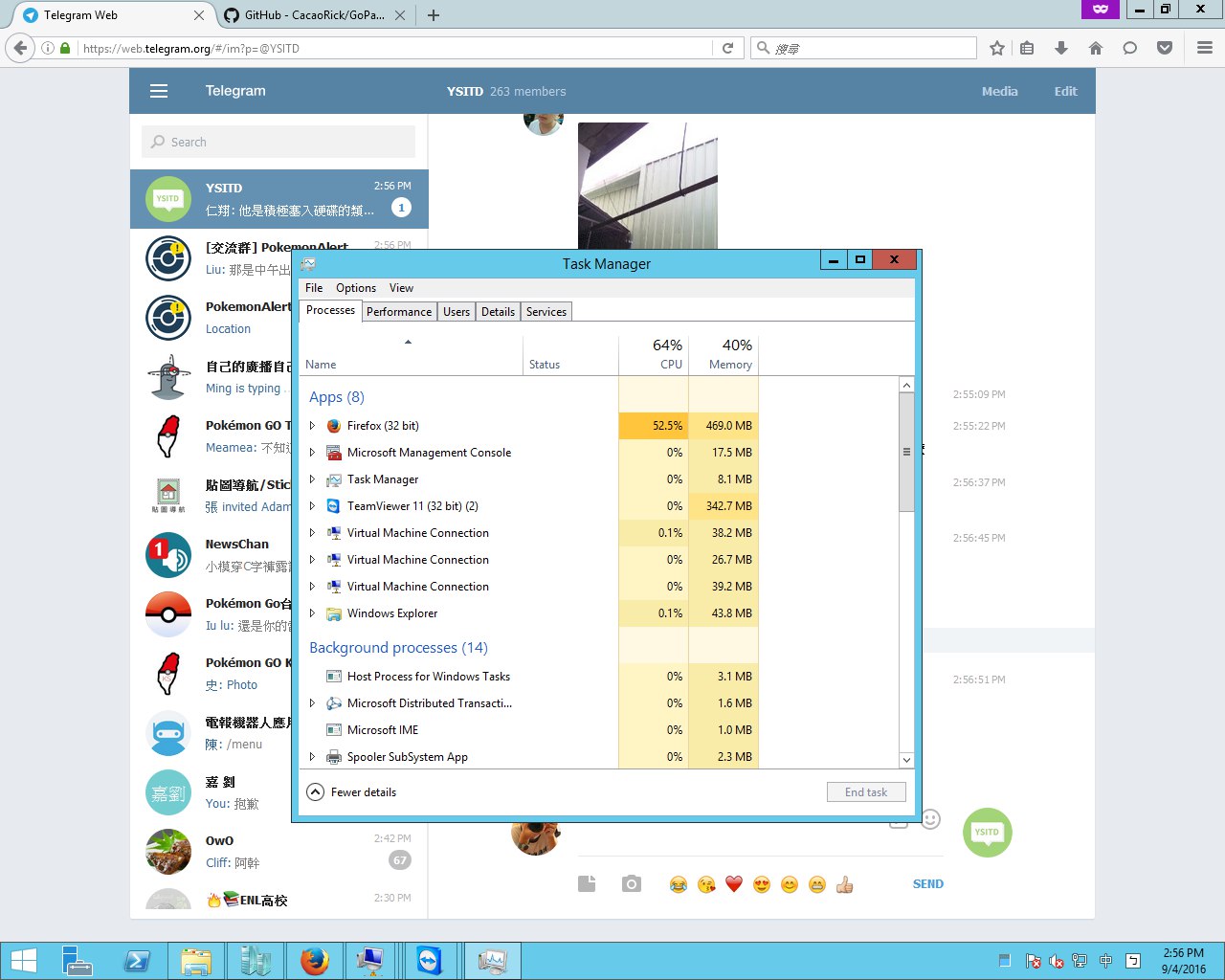This screenshot has width=1225, height=980.
Task: Open the Task Manager View menu
Action: click(402, 288)
